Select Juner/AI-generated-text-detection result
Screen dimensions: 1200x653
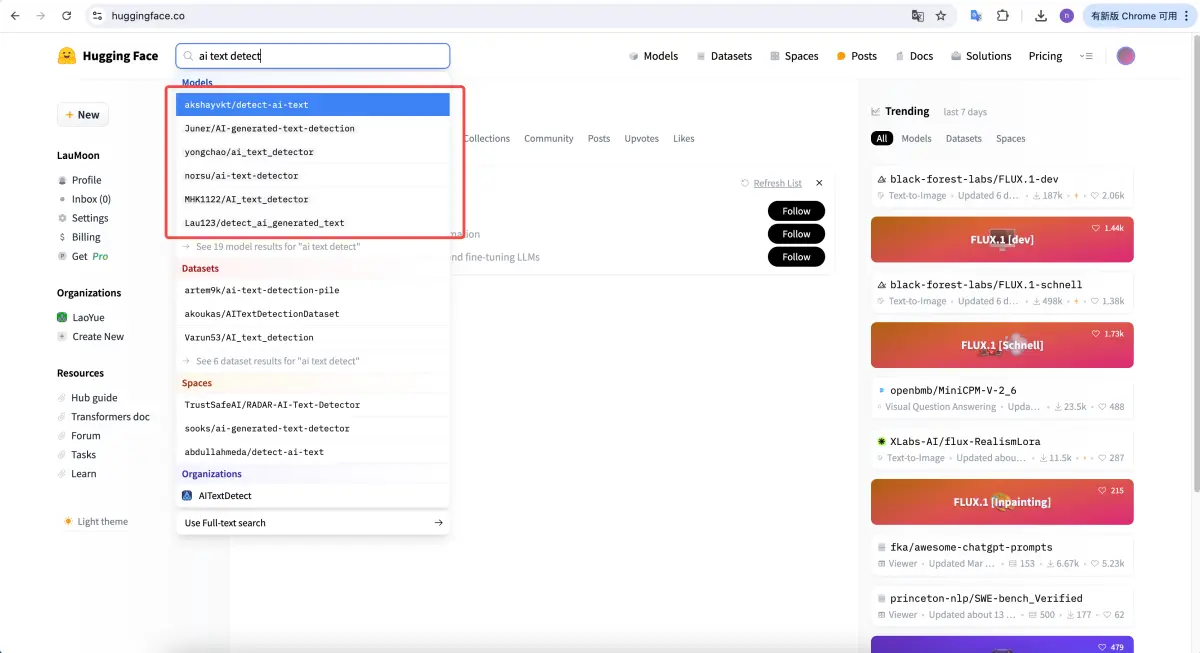pos(313,128)
